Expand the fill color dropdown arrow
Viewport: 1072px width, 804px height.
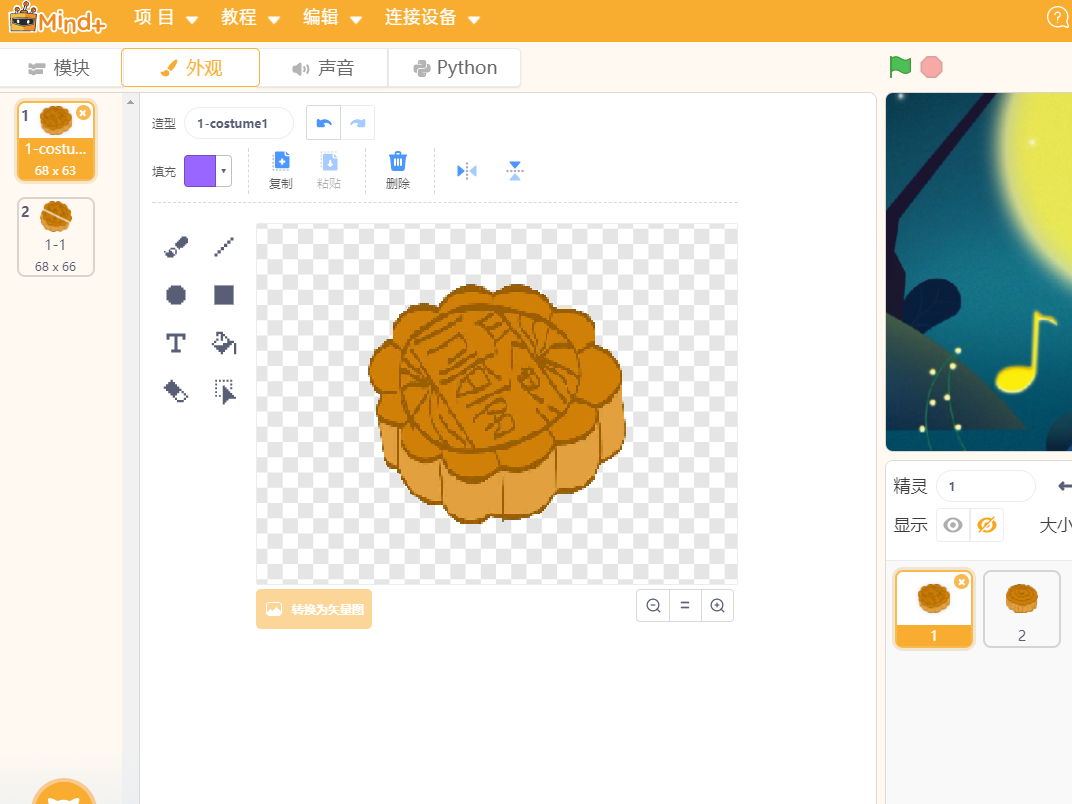224,171
